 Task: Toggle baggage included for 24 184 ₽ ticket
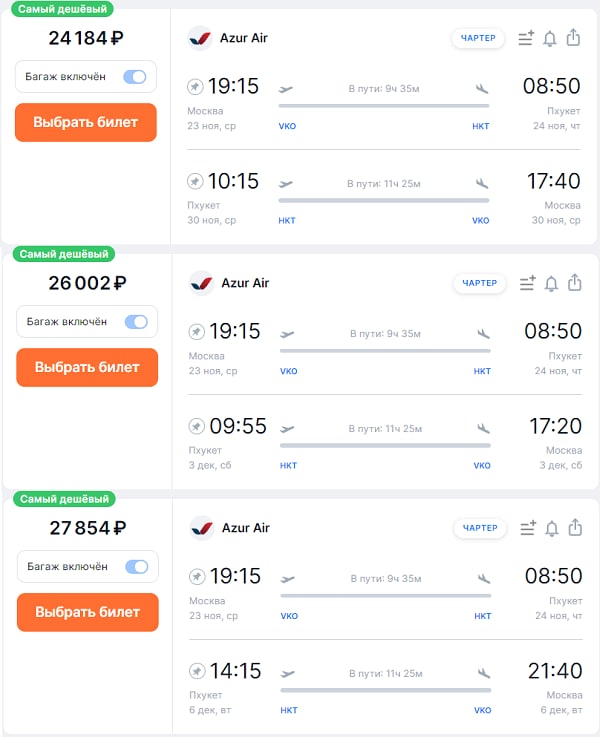coord(134,77)
